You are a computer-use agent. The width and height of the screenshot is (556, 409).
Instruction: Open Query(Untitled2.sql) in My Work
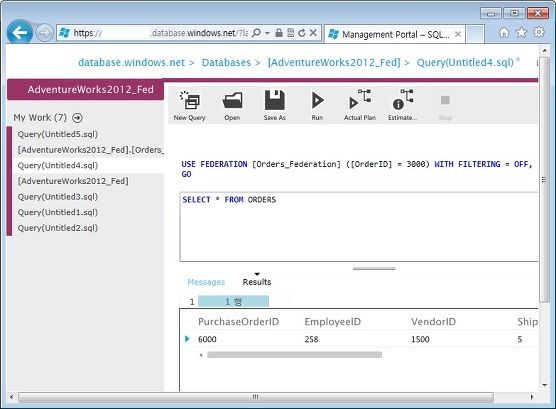[57, 228]
